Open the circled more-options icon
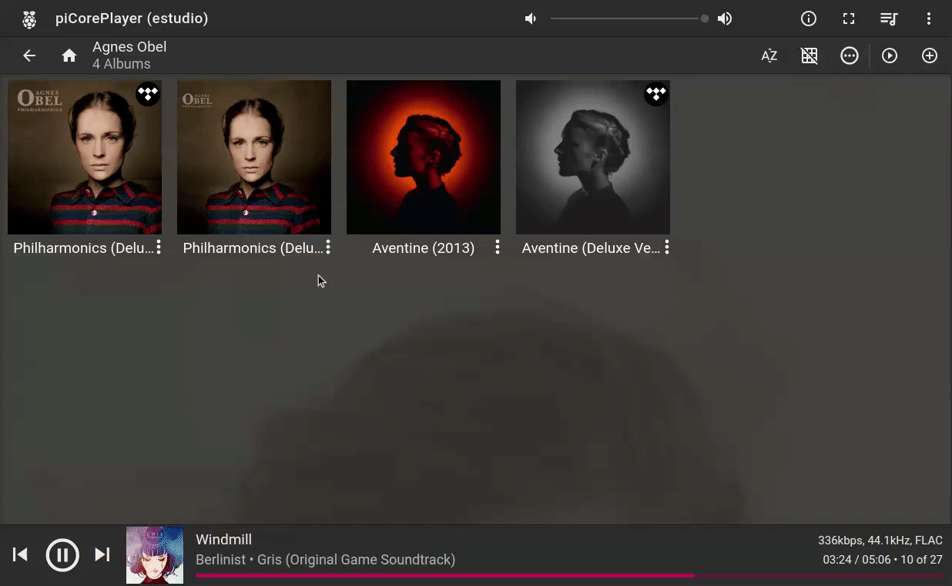Viewport: 952px width, 586px height. click(x=849, y=56)
